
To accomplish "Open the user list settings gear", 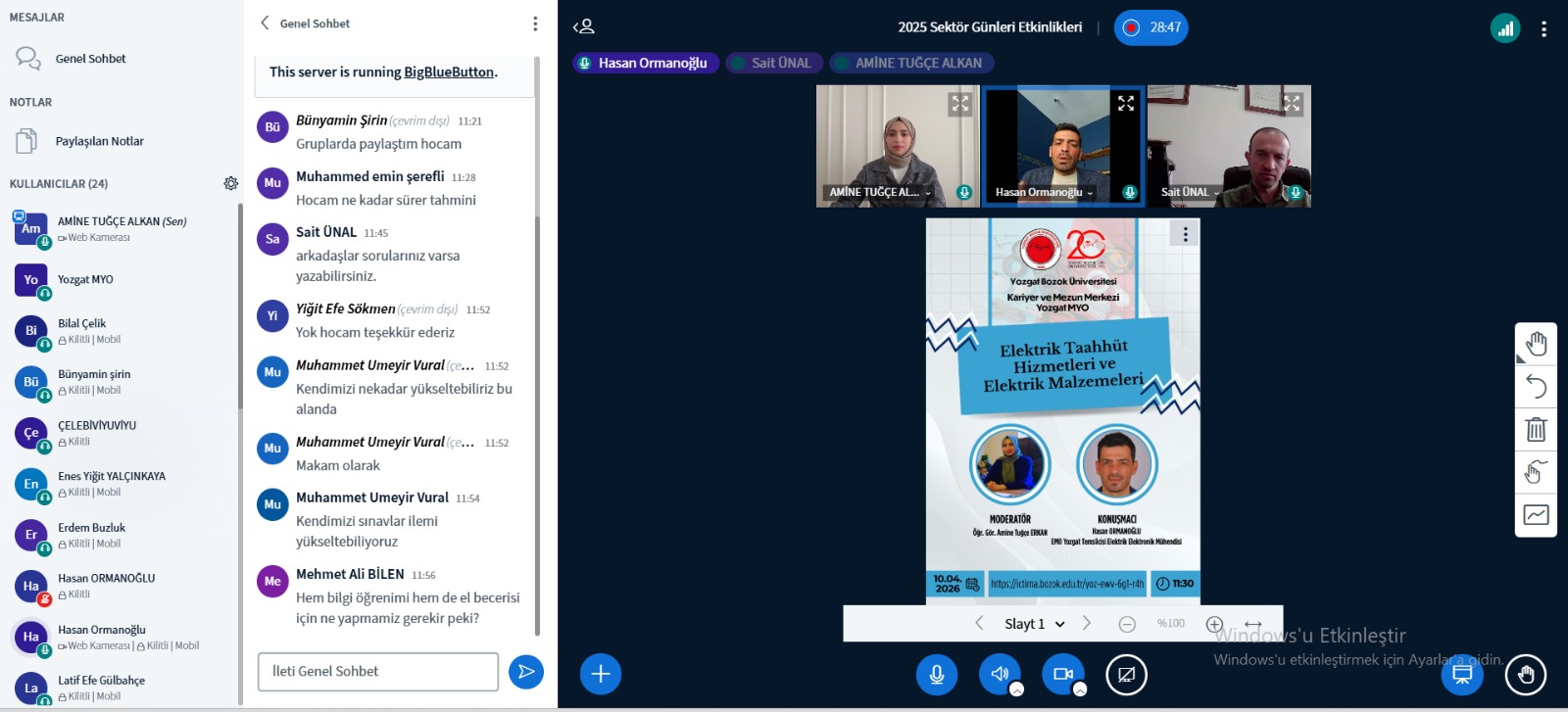I will (231, 183).
